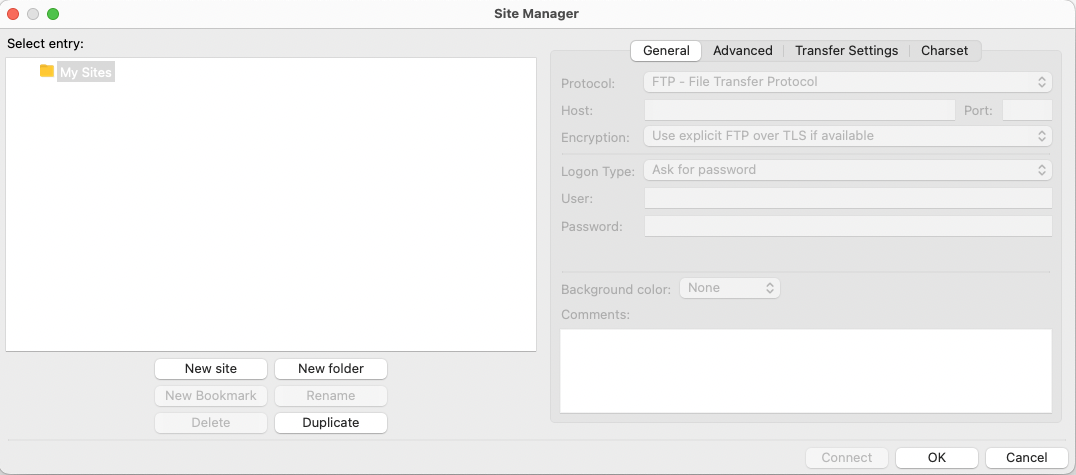
Task: Click into the Port field
Action: 1026,110
